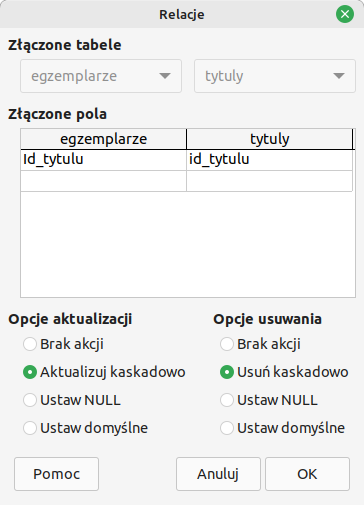This screenshot has width=364, height=505.
Task: Confirm the relation with OK
Action: pyautogui.click(x=307, y=474)
